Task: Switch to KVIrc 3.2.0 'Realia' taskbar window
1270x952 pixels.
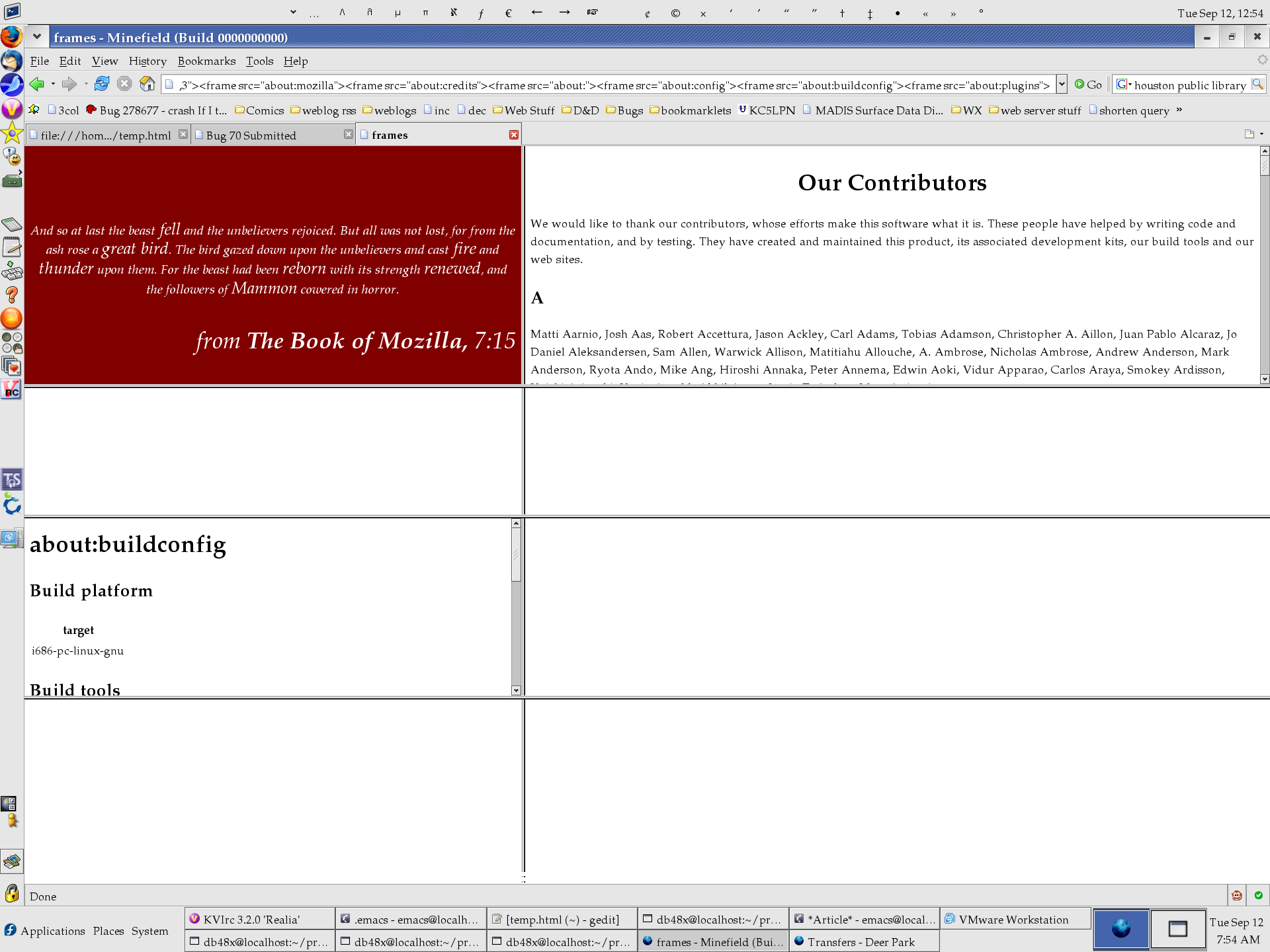Action: click(x=260, y=919)
